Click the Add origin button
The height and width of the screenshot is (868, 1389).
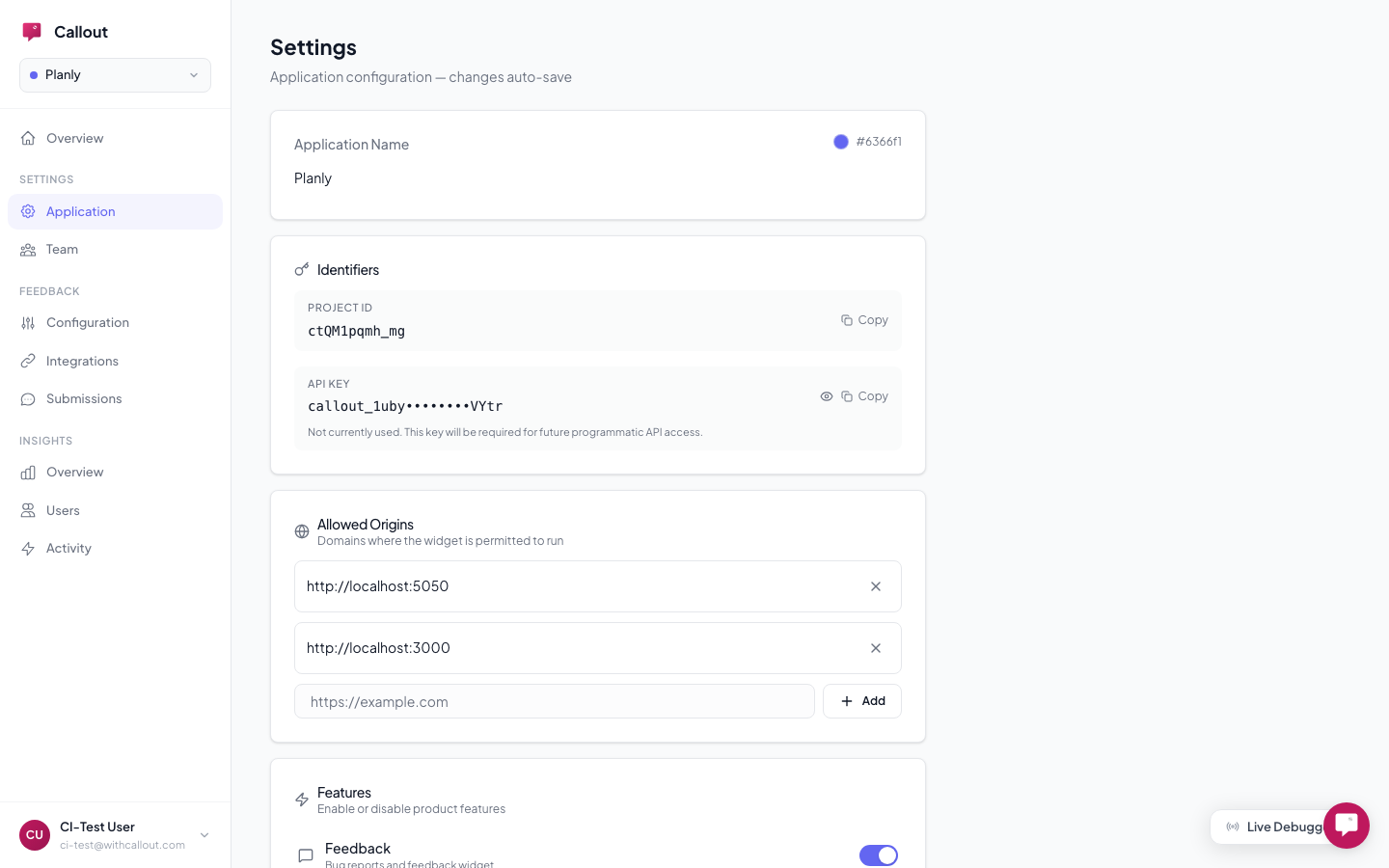click(861, 701)
